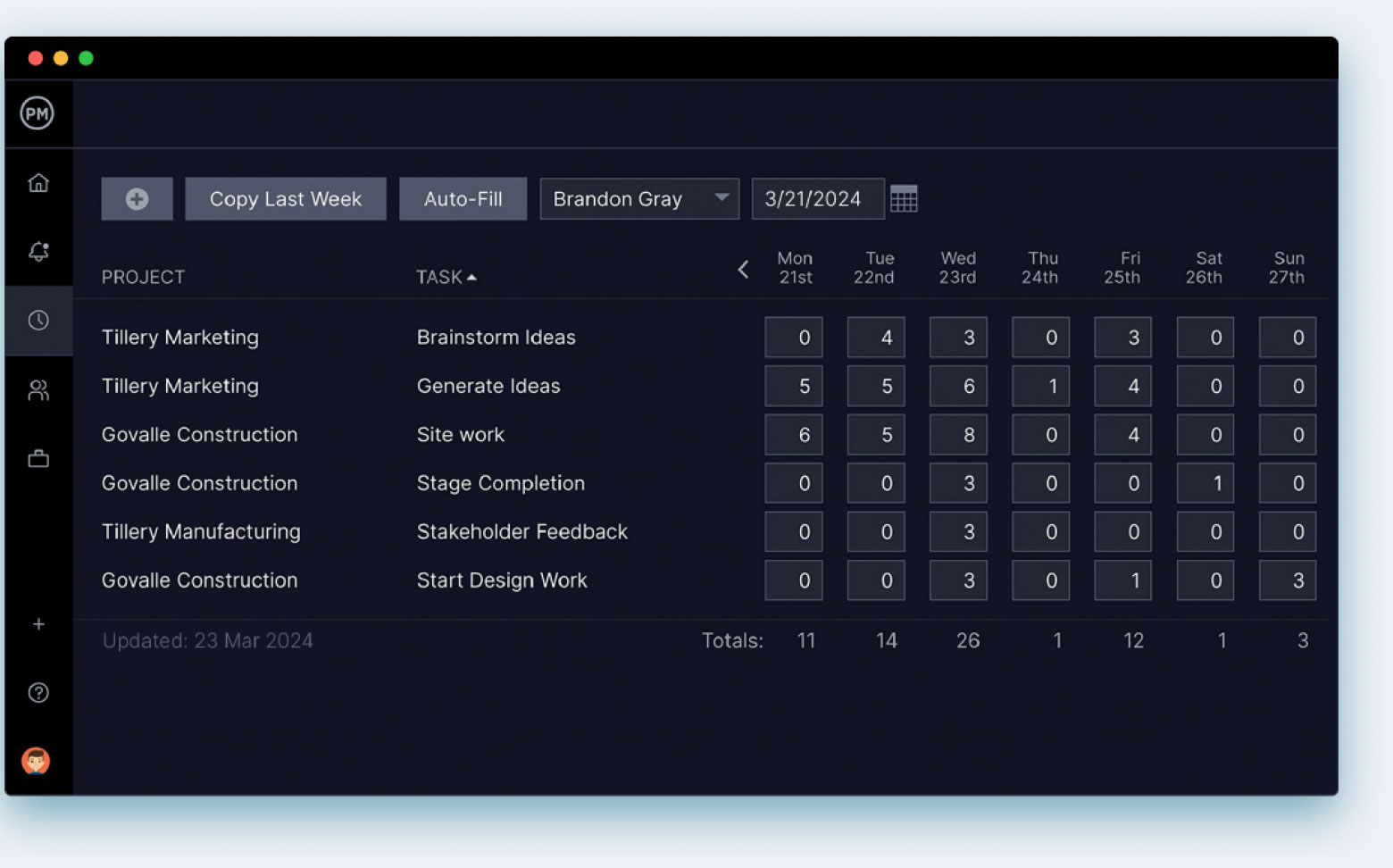
Task: Edit Sunday hours for Start Design Work
Action: [1287, 580]
